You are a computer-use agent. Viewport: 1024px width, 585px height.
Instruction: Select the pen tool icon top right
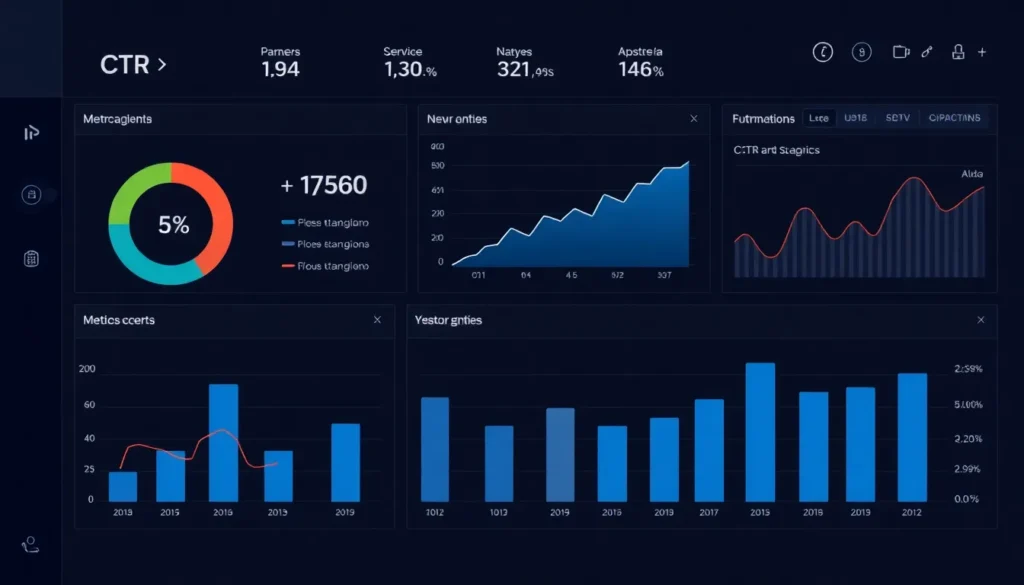926,52
